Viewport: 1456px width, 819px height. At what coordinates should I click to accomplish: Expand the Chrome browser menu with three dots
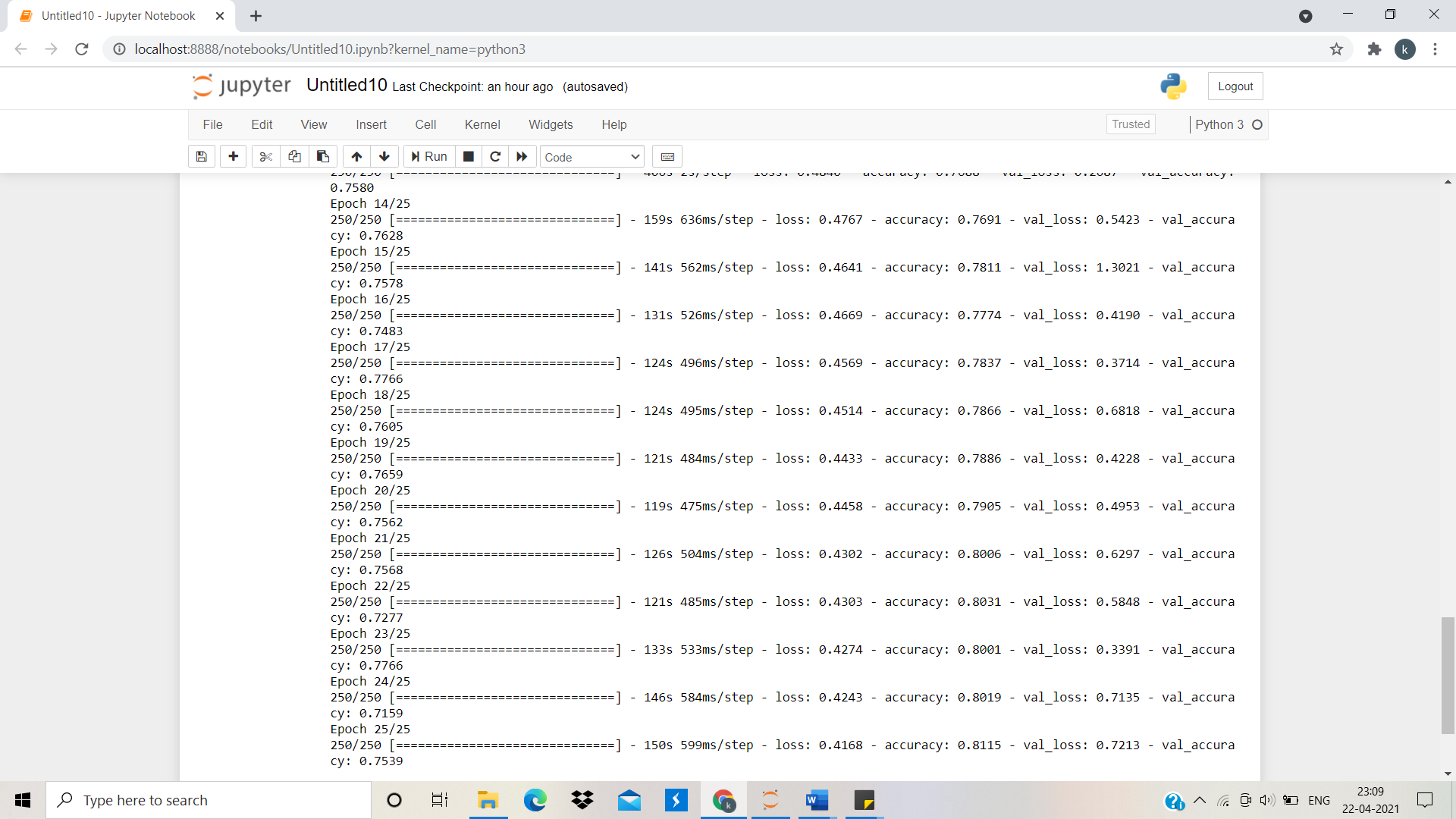pos(1435,49)
